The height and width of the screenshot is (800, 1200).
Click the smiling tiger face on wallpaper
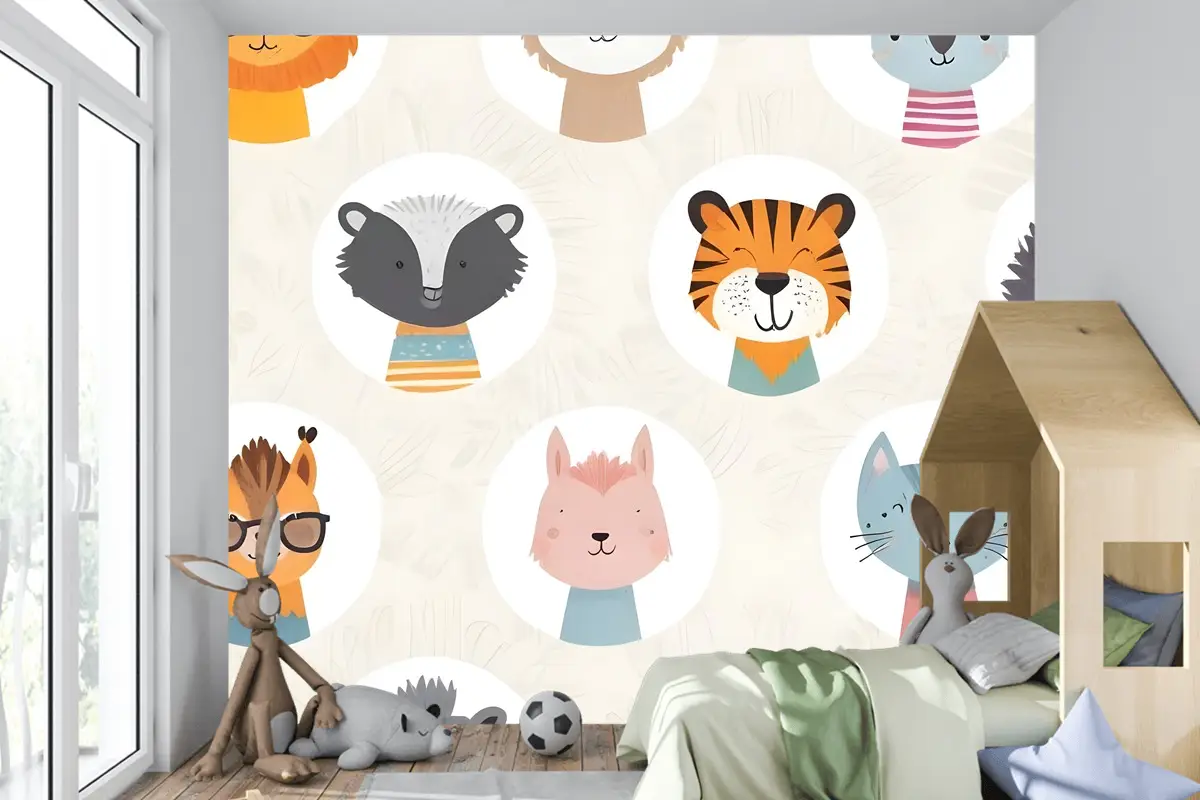coord(769,265)
